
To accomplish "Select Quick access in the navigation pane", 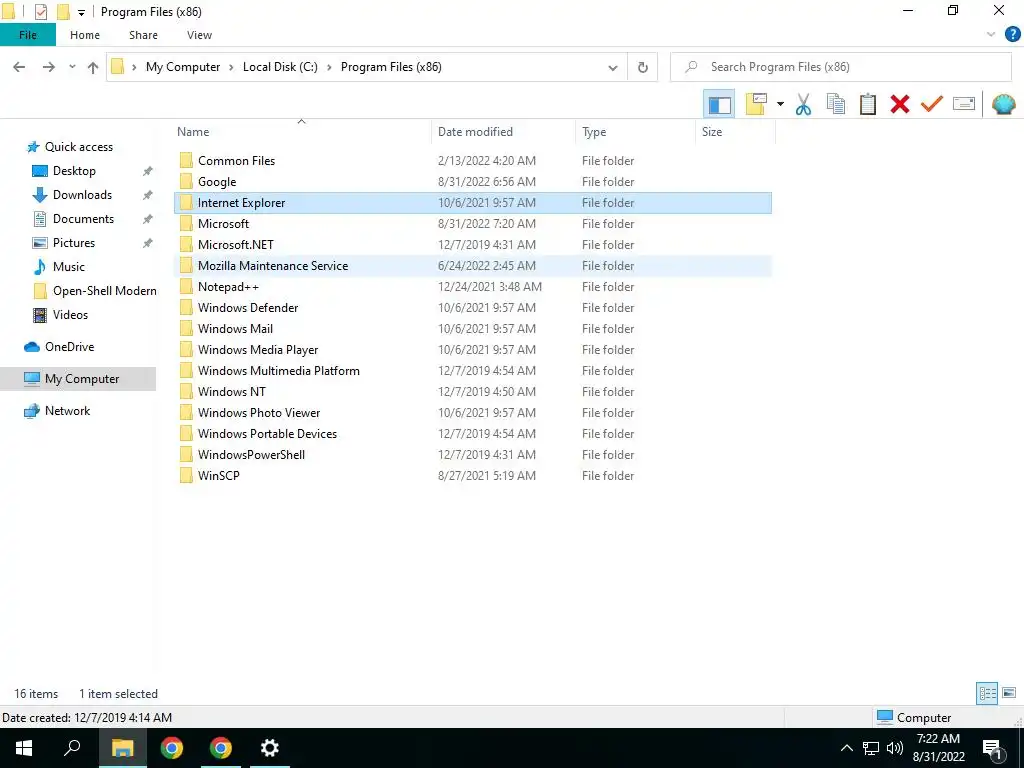I will pyautogui.click(x=78, y=147).
